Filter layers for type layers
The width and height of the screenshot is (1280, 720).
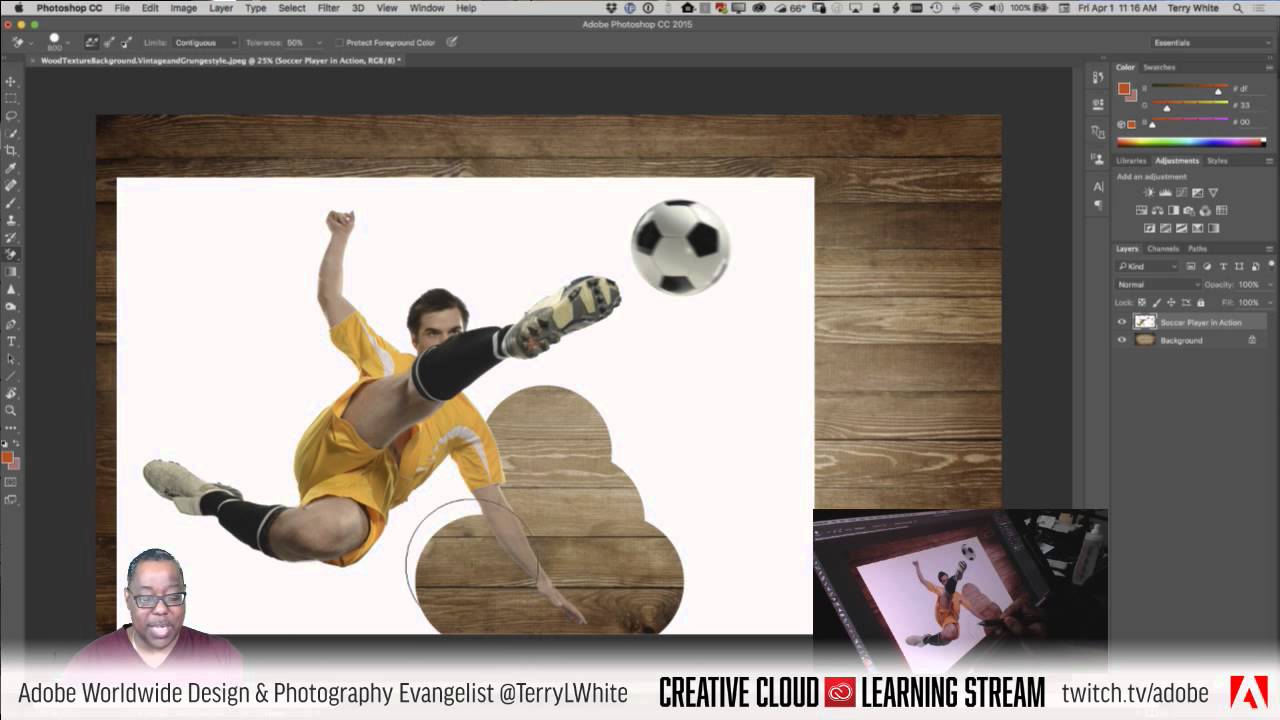point(1221,267)
